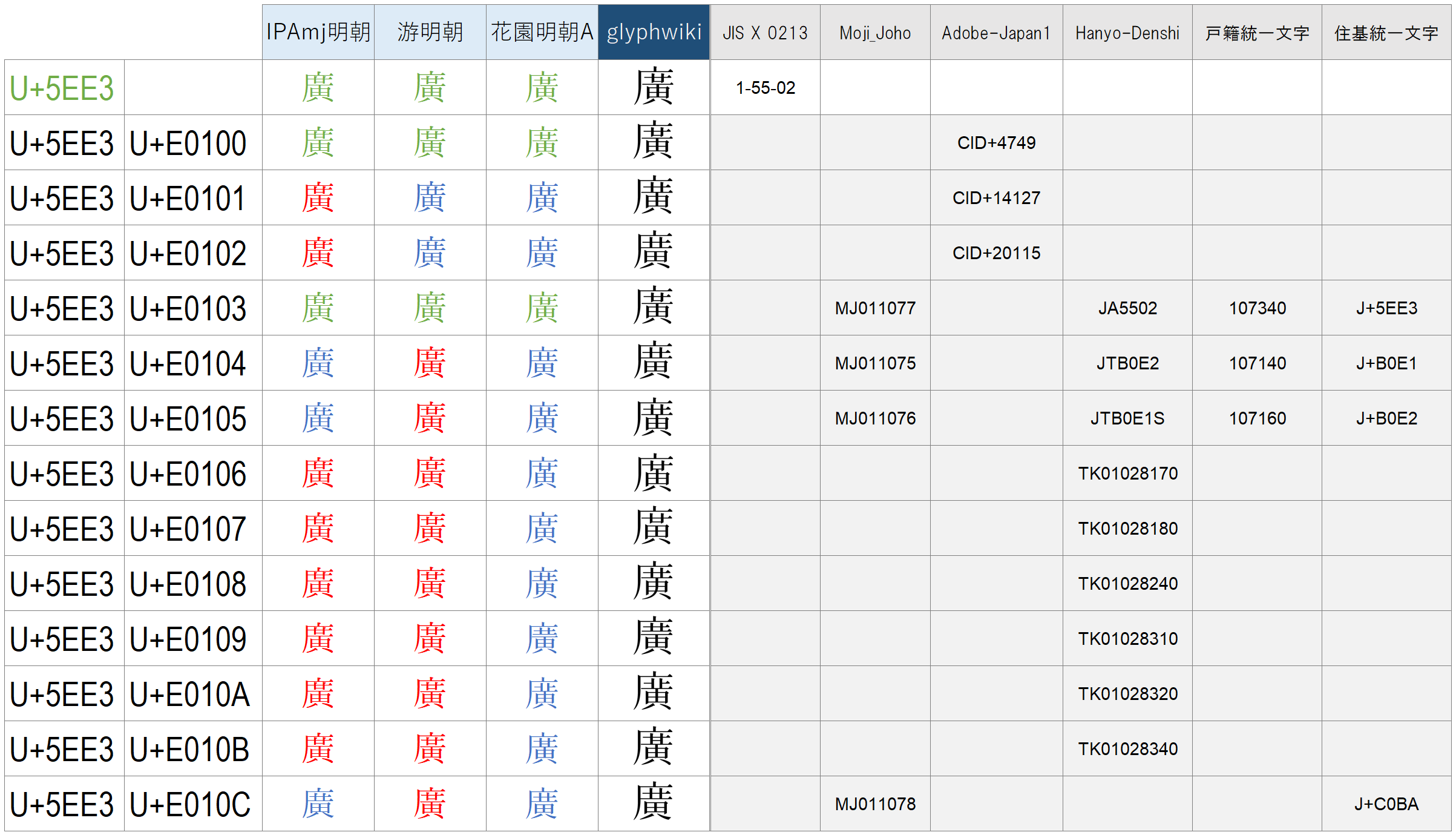Click the JTB0E1S cell
This screenshot has height=835, width=1456.
[x=1127, y=418]
